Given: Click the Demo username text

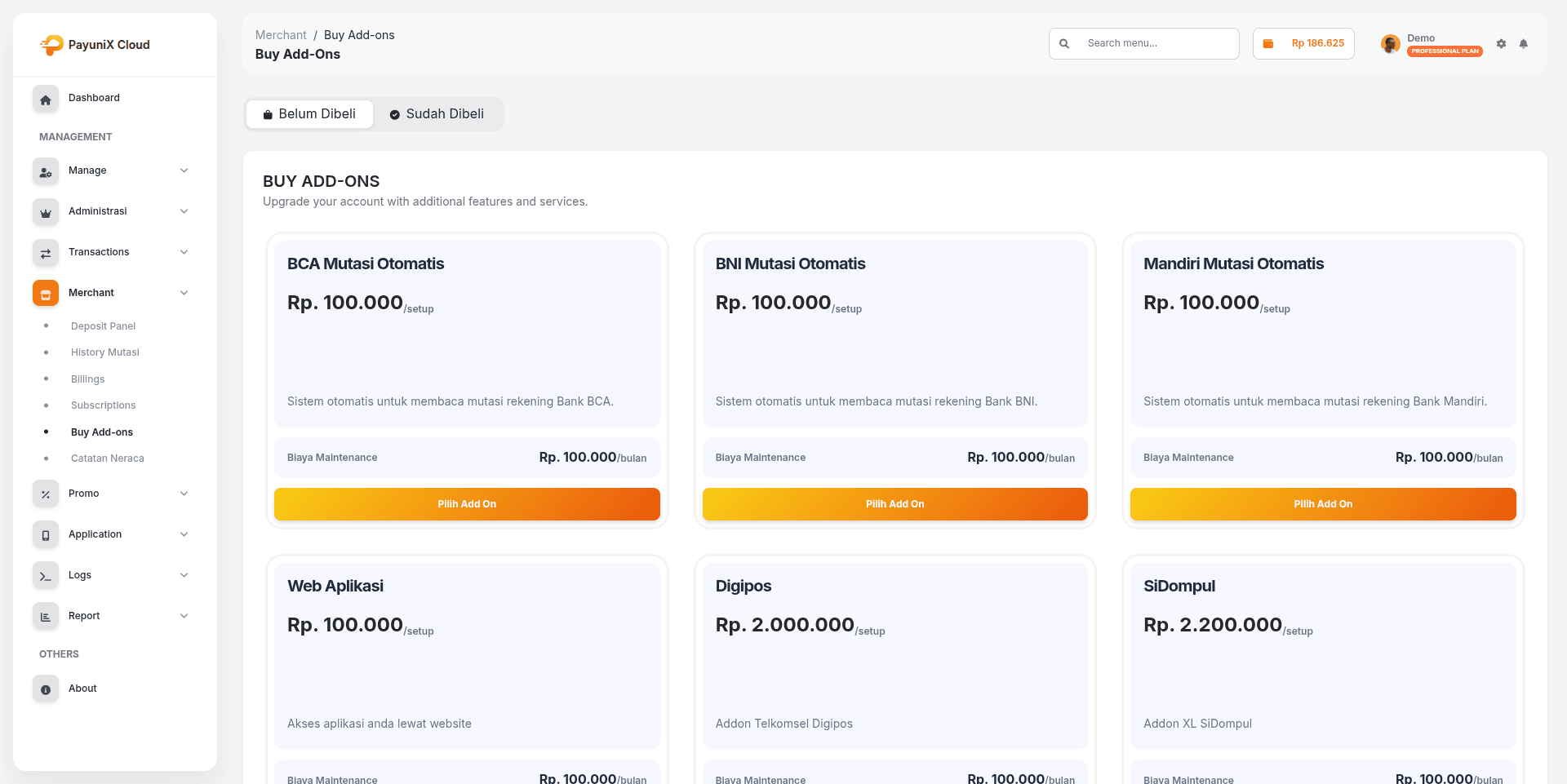Looking at the screenshot, I should pos(1421,38).
